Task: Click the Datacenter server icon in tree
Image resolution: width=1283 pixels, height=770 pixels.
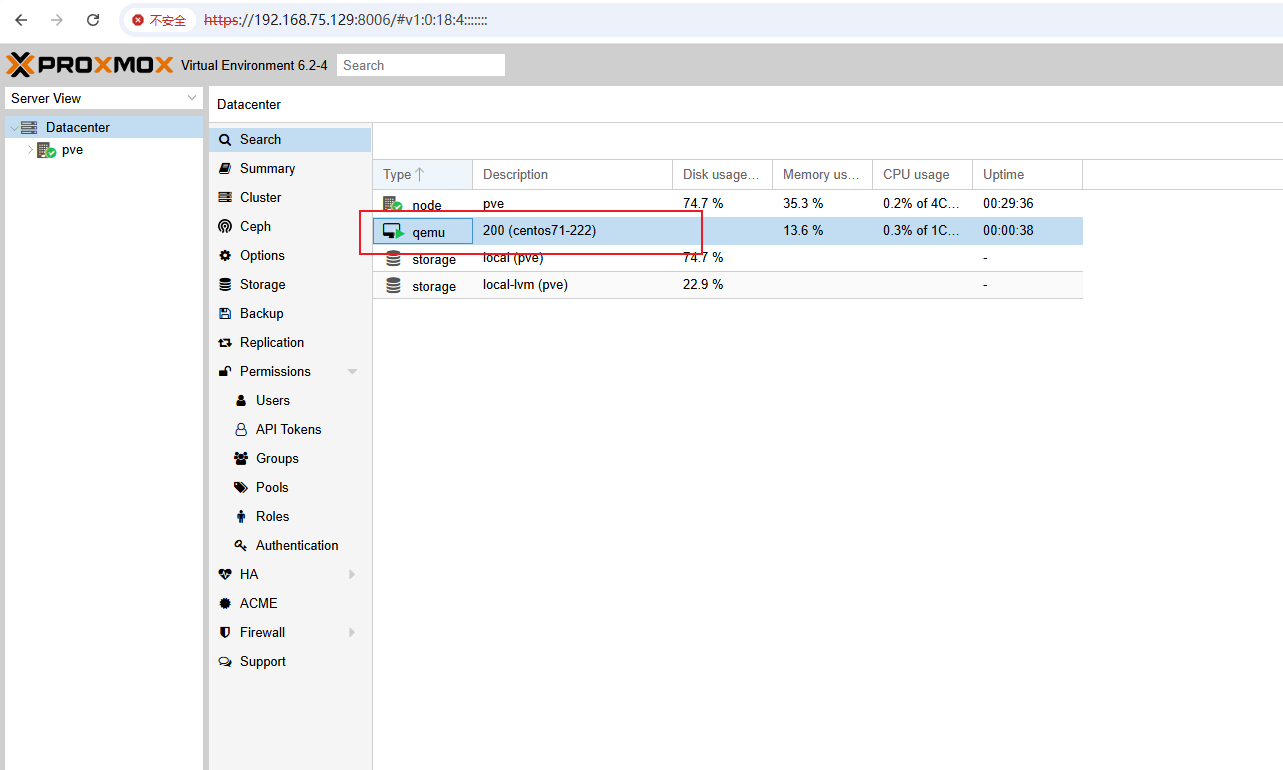Action: (x=29, y=128)
